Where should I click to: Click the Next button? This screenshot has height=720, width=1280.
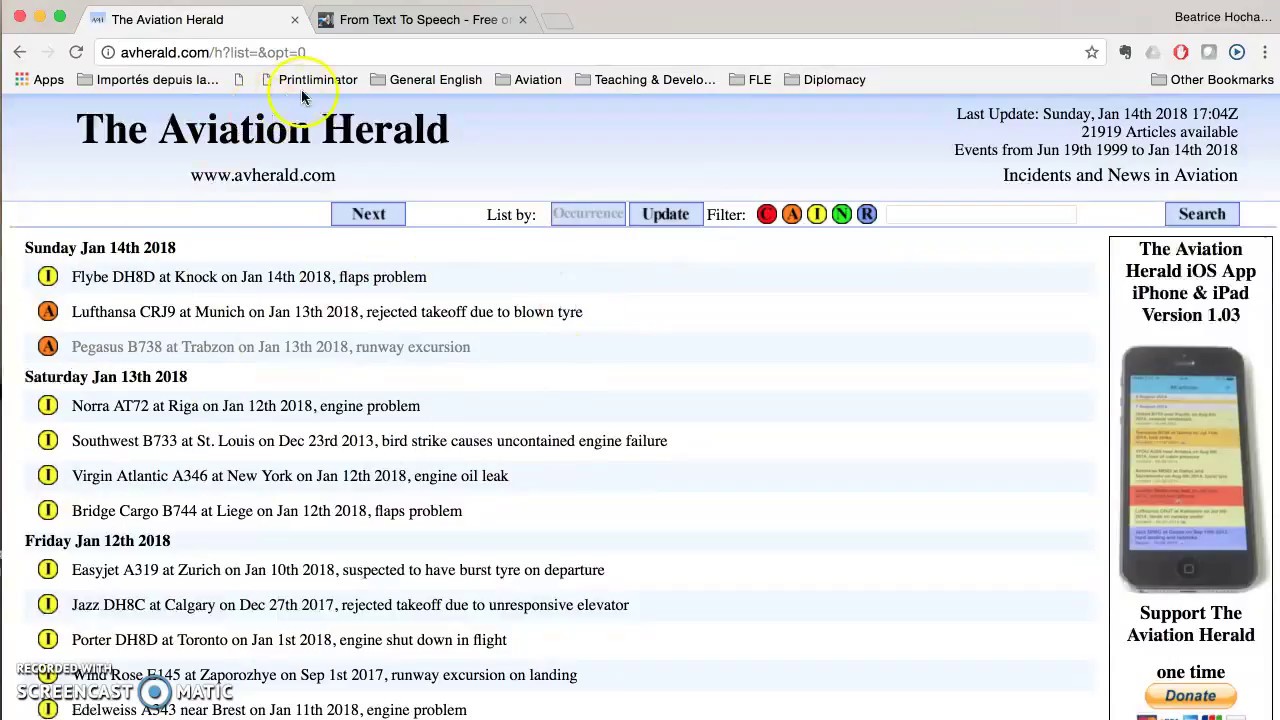[368, 214]
